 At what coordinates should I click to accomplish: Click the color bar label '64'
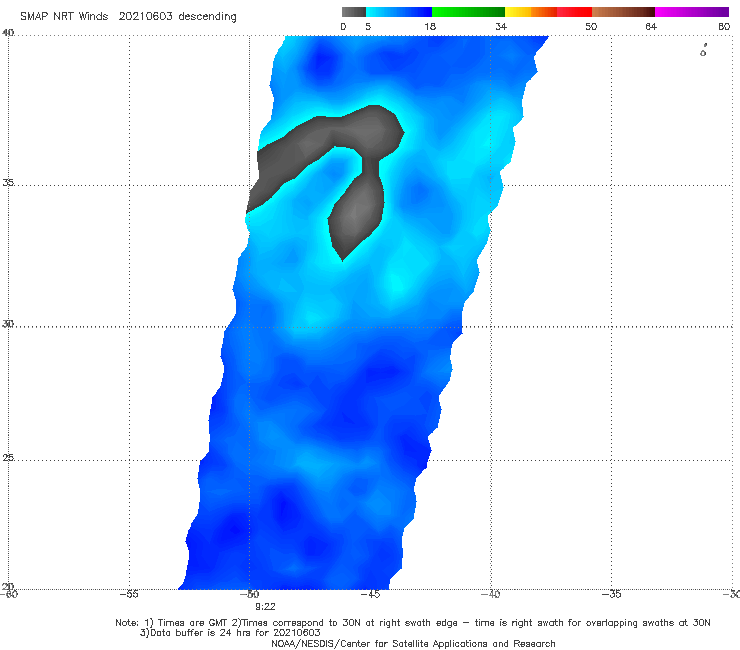pos(651,26)
